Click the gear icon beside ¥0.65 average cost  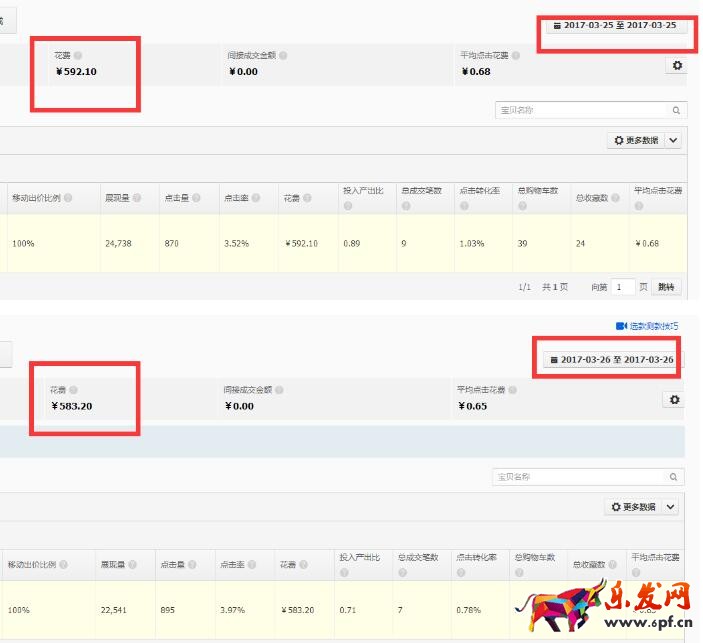[675, 399]
